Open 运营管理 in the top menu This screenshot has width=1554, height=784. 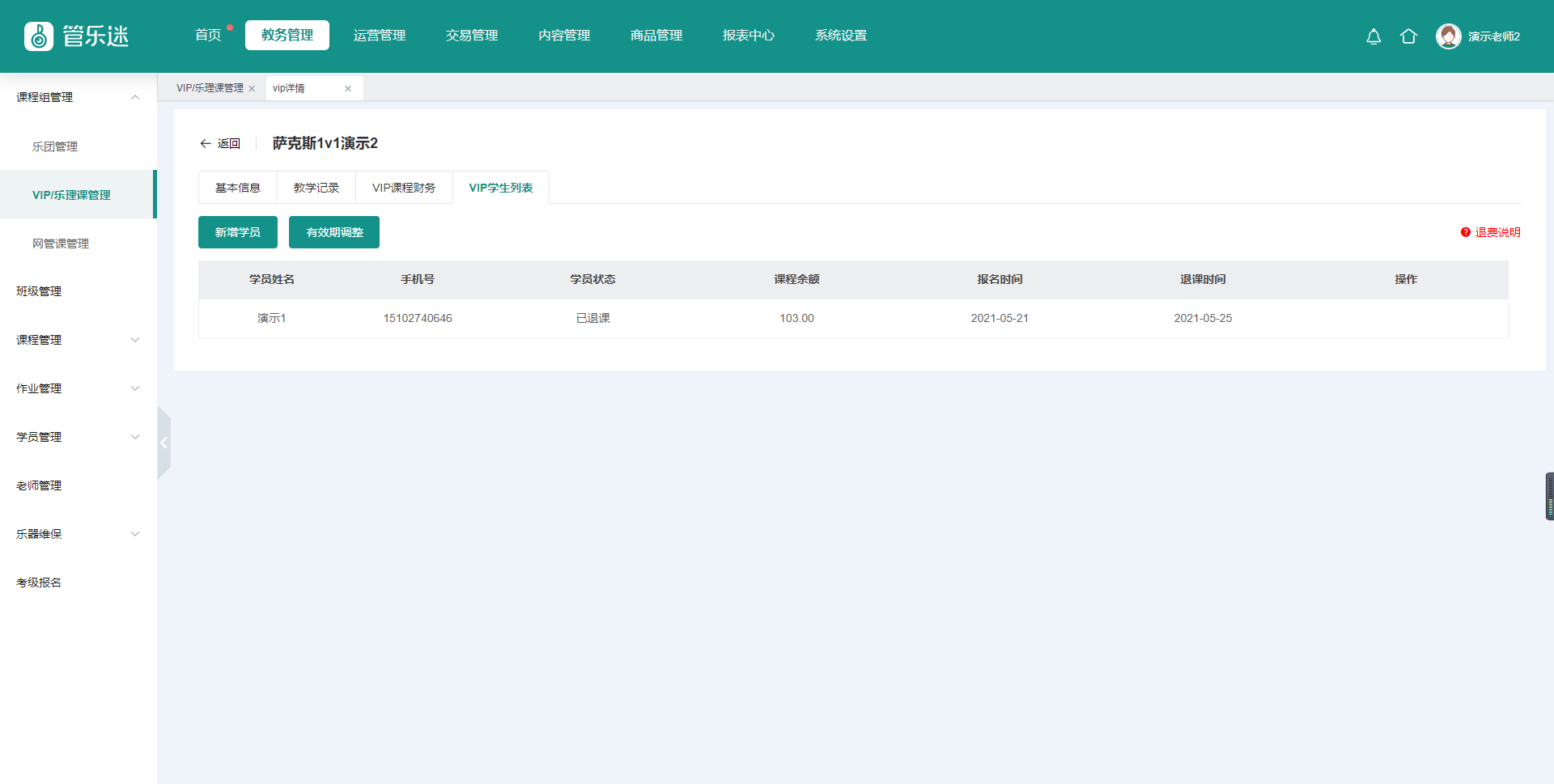point(380,36)
